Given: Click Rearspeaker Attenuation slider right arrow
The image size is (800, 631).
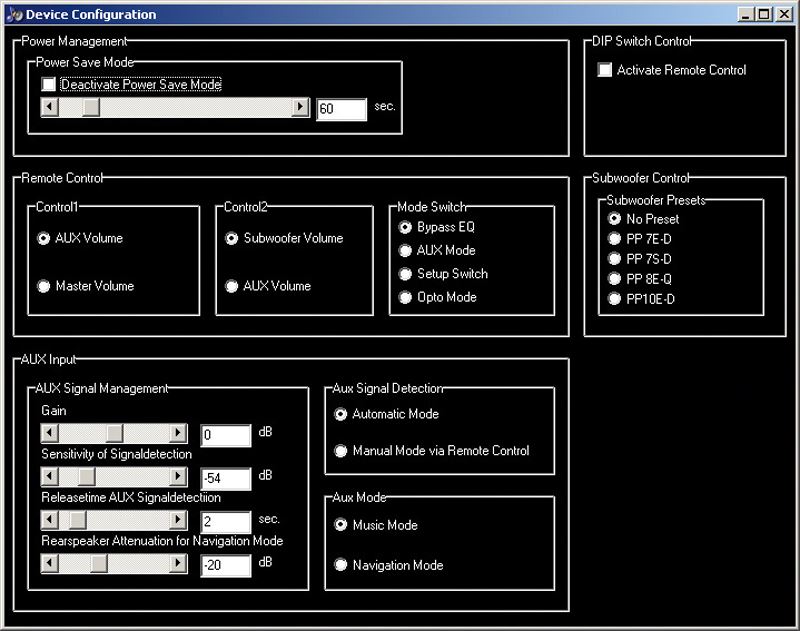Looking at the screenshot, I should coord(178,564).
